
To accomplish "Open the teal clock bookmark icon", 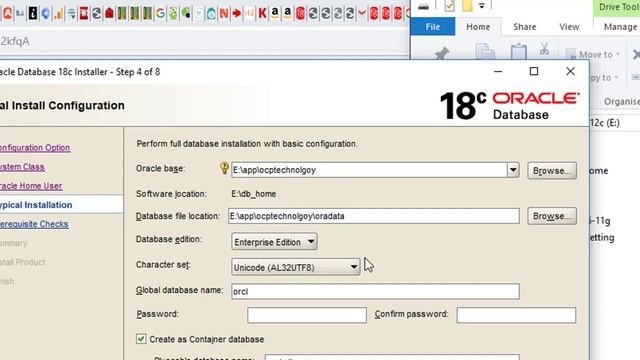I will pos(211,13).
